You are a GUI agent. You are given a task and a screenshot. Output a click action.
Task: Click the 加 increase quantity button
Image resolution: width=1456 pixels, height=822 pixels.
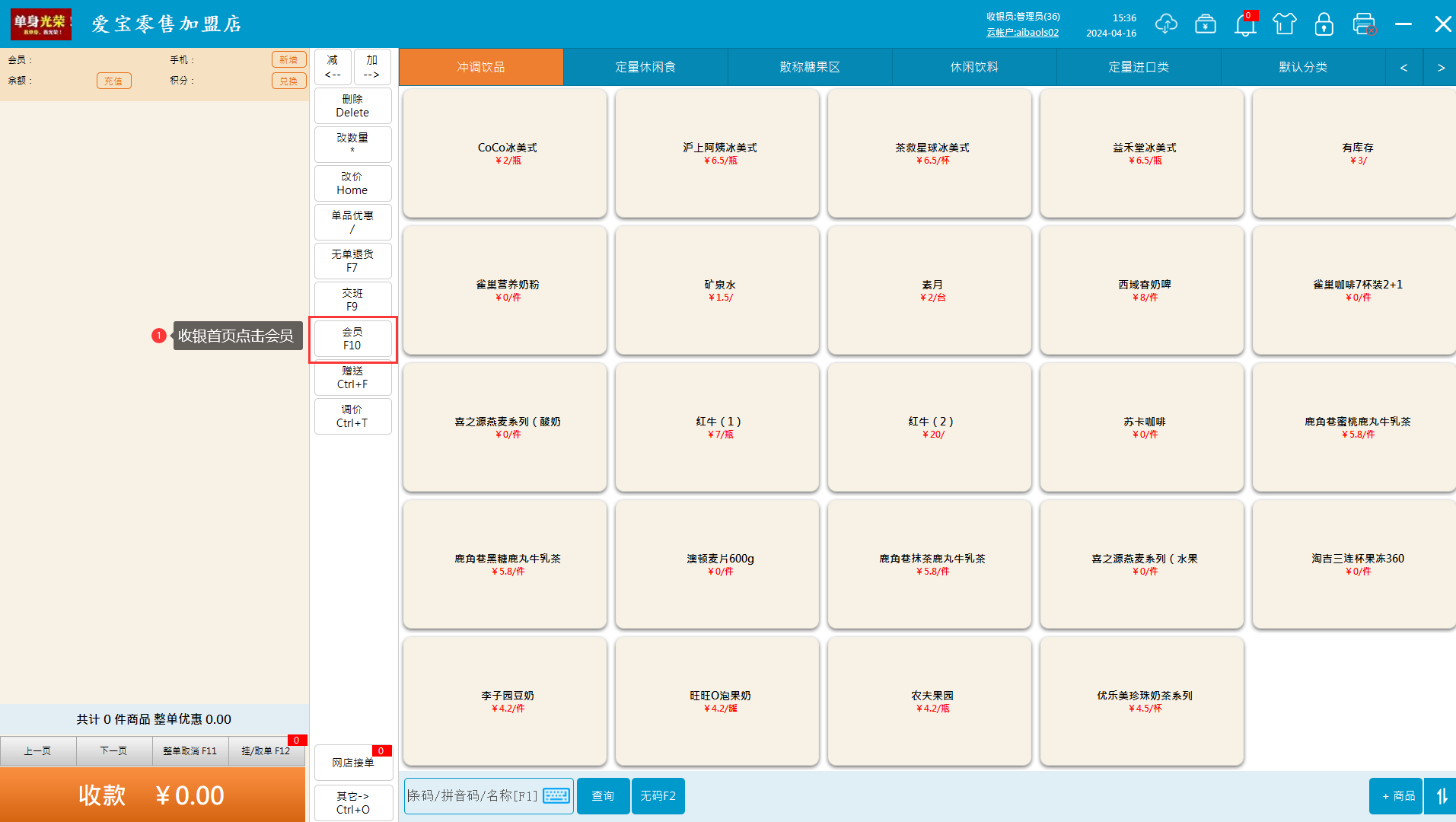(372, 67)
